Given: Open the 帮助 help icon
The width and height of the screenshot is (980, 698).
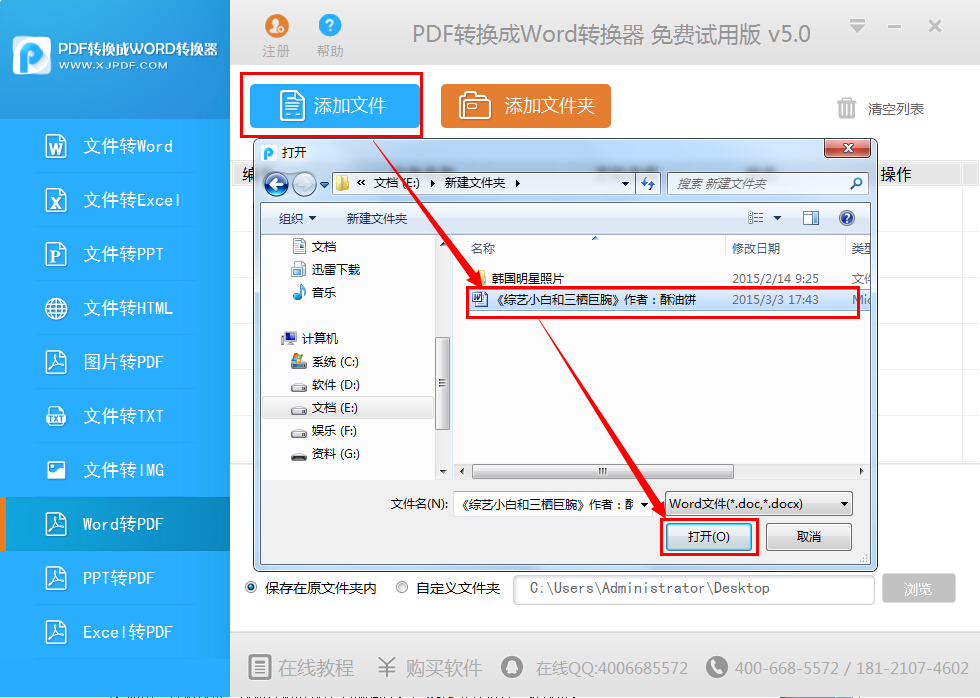Looking at the screenshot, I should (329, 26).
